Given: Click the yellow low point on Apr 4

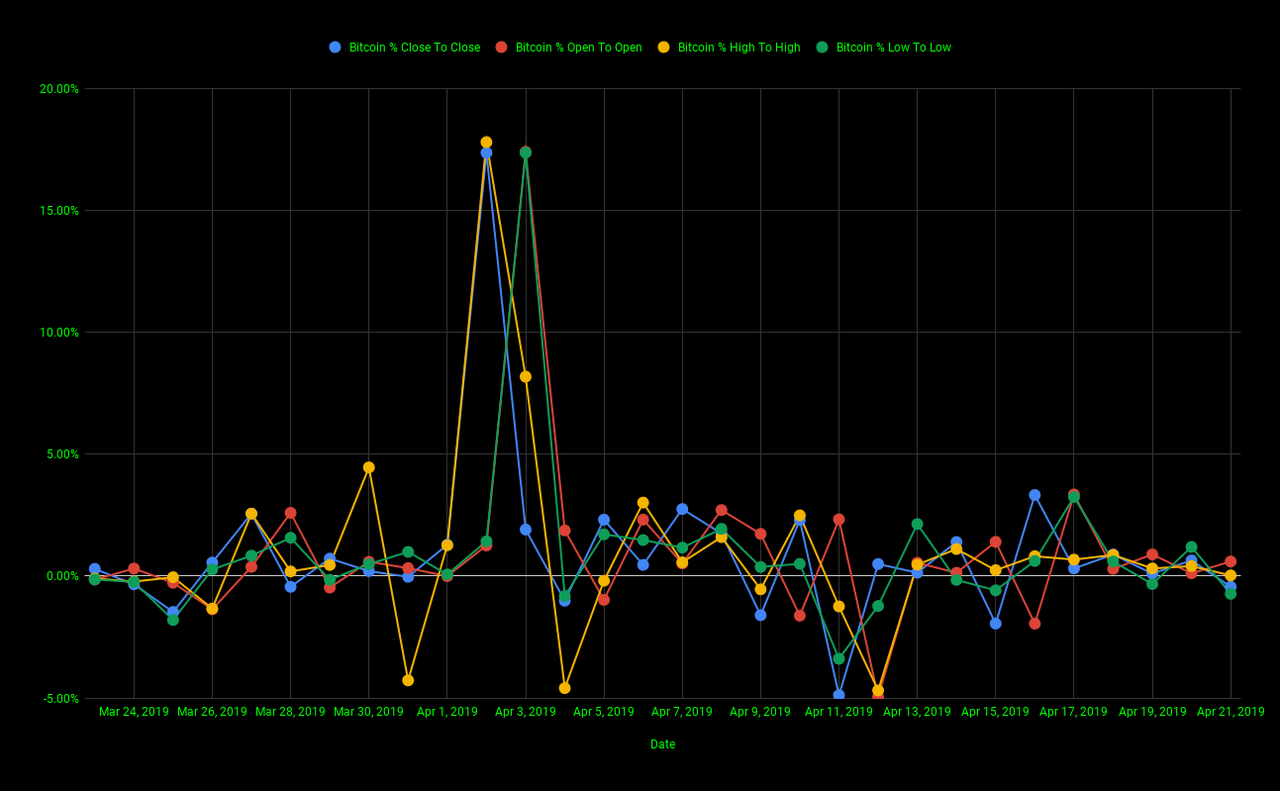Looking at the screenshot, I should [x=565, y=688].
